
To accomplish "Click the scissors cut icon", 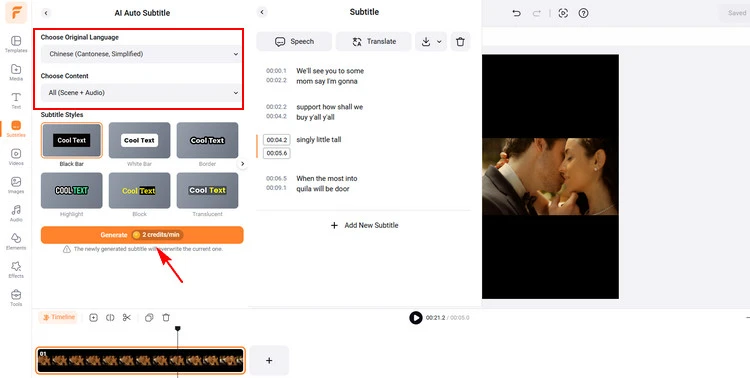I will coord(127,317).
